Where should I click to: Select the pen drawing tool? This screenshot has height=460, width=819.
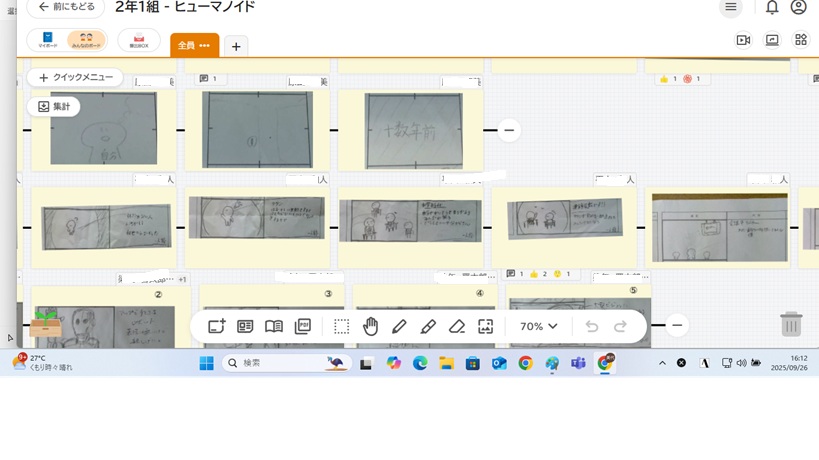pos(399,327)
